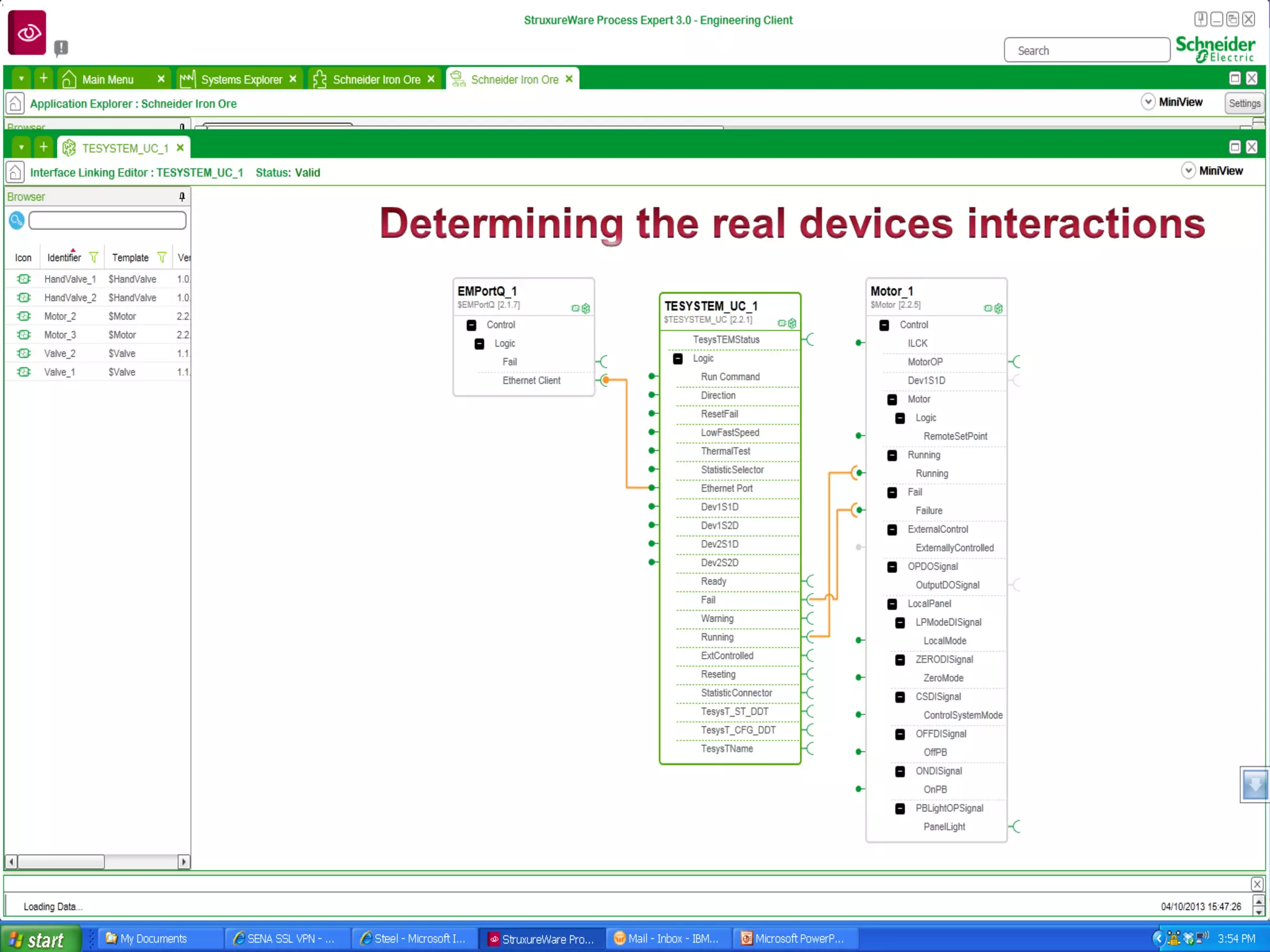Collapse the Control node in EMPortQ_1
This screenshot has height=952, width=1270.
point(471,325)
